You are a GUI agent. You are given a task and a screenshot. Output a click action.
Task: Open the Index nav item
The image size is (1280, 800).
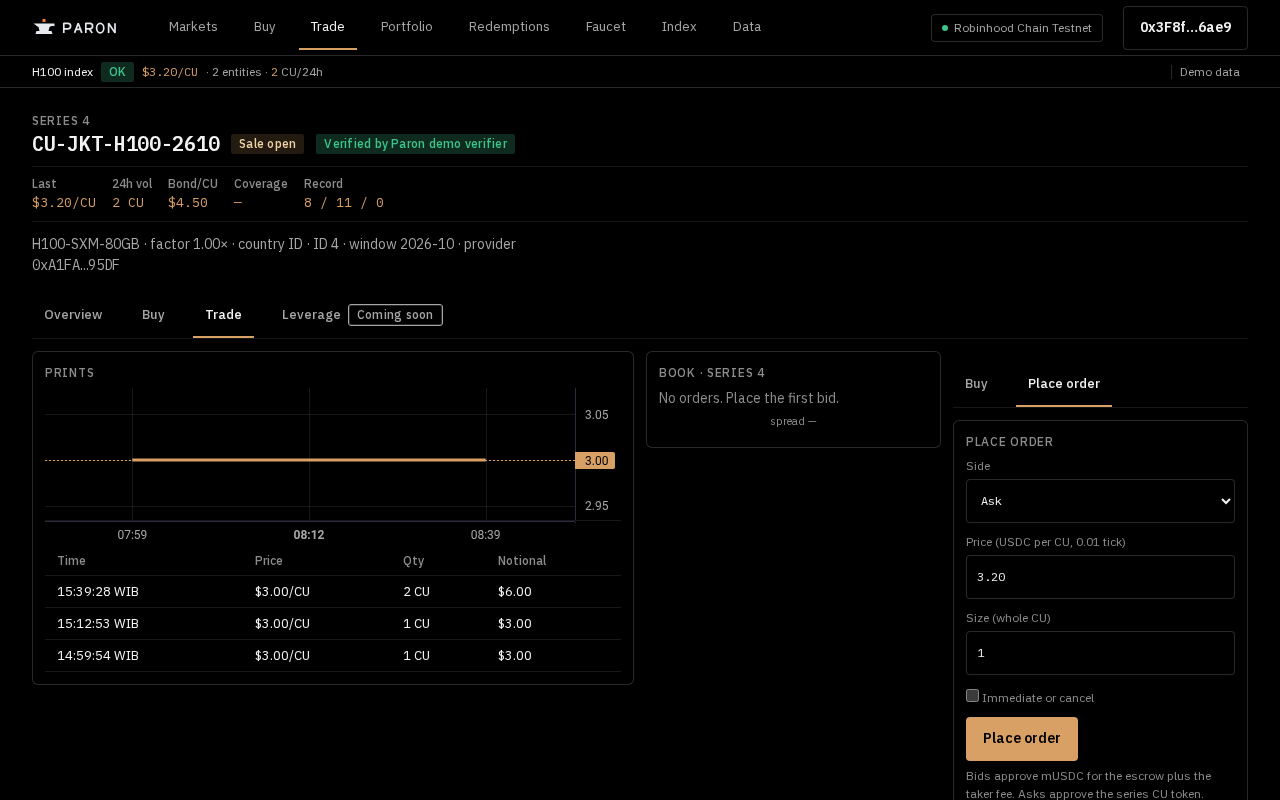679,27
